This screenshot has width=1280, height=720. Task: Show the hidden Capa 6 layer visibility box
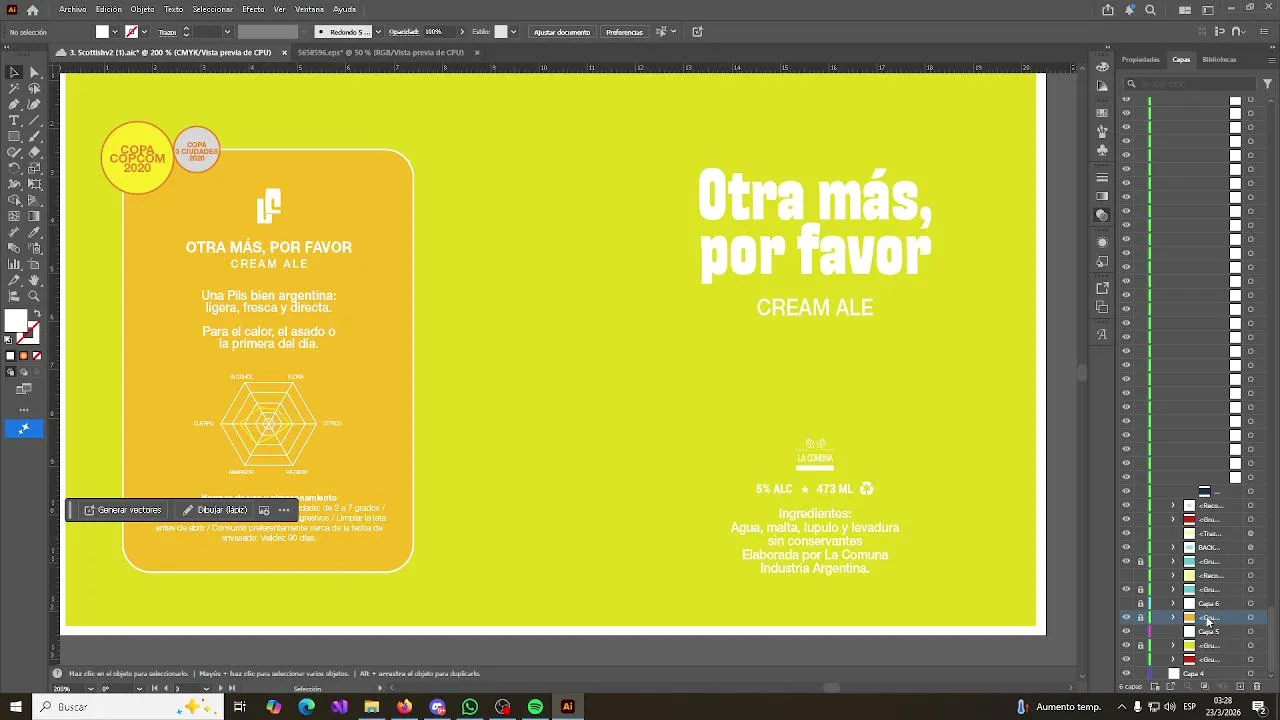point(1126,604)
